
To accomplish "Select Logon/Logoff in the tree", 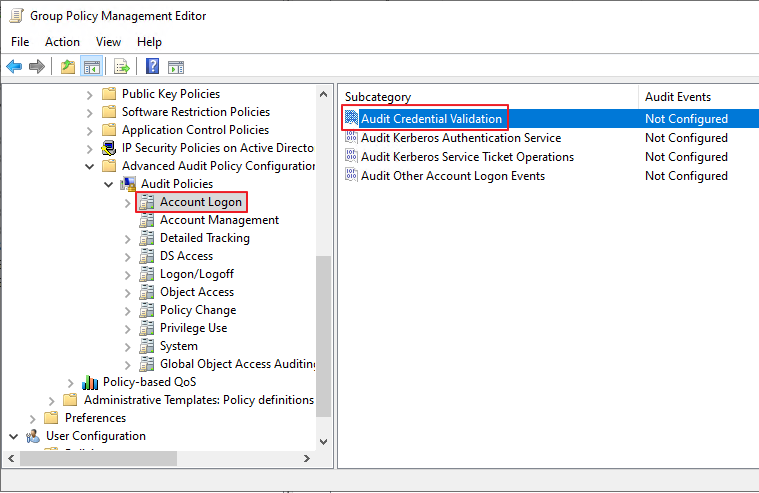I will point(197,274).
